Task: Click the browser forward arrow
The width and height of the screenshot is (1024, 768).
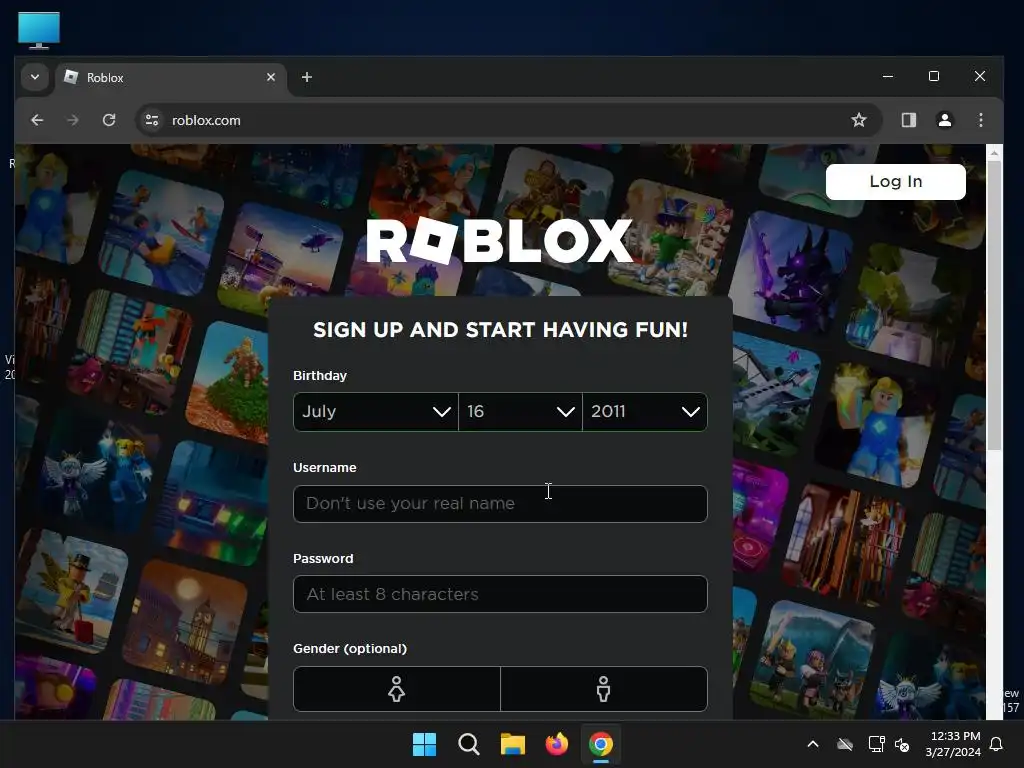Action: (x=72, y=120)
